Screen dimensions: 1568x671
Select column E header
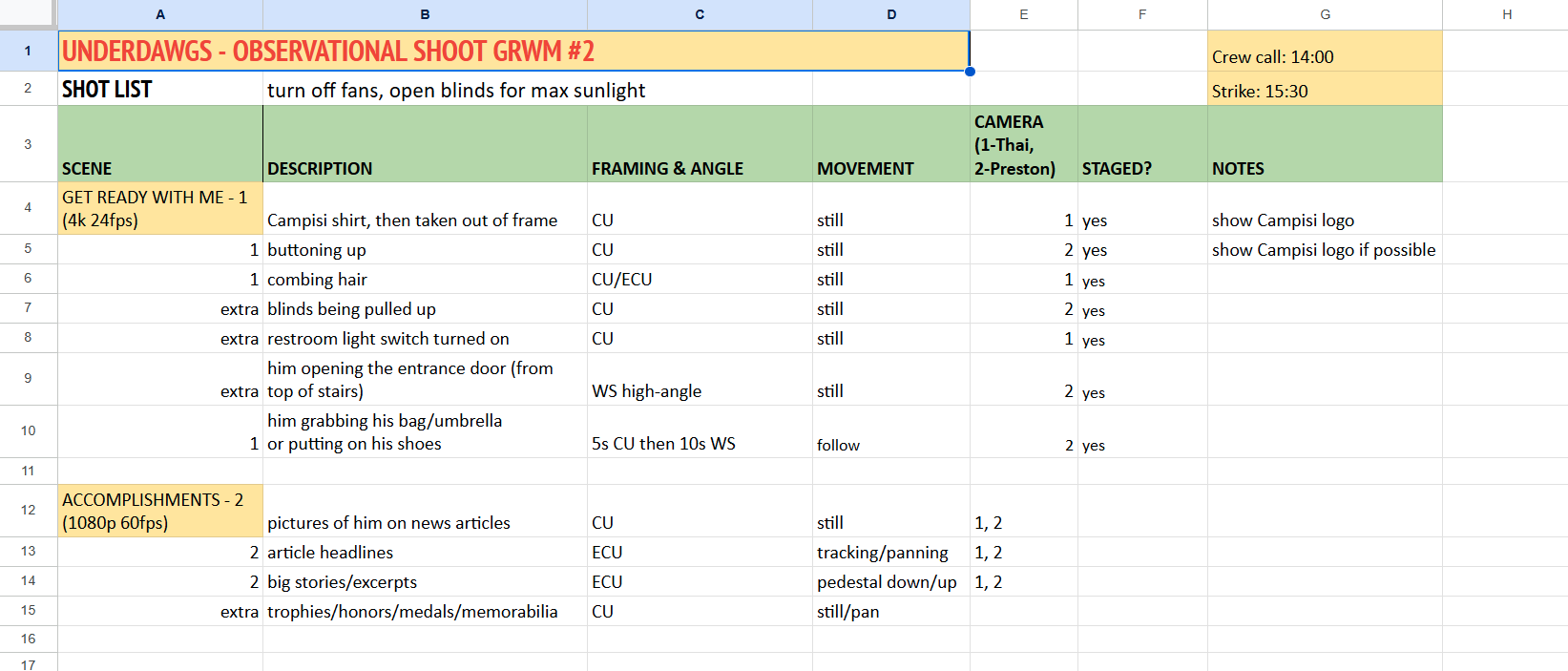(1024, 14)
